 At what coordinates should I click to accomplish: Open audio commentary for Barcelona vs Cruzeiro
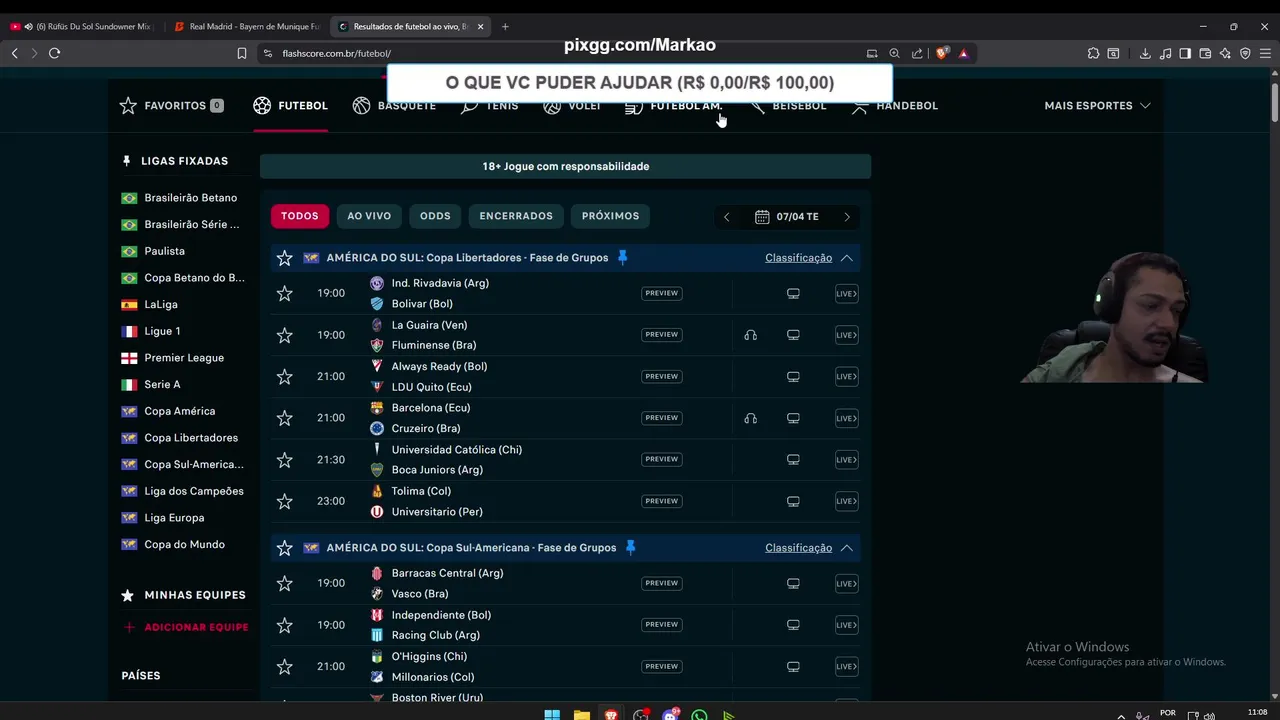(750, 418)
